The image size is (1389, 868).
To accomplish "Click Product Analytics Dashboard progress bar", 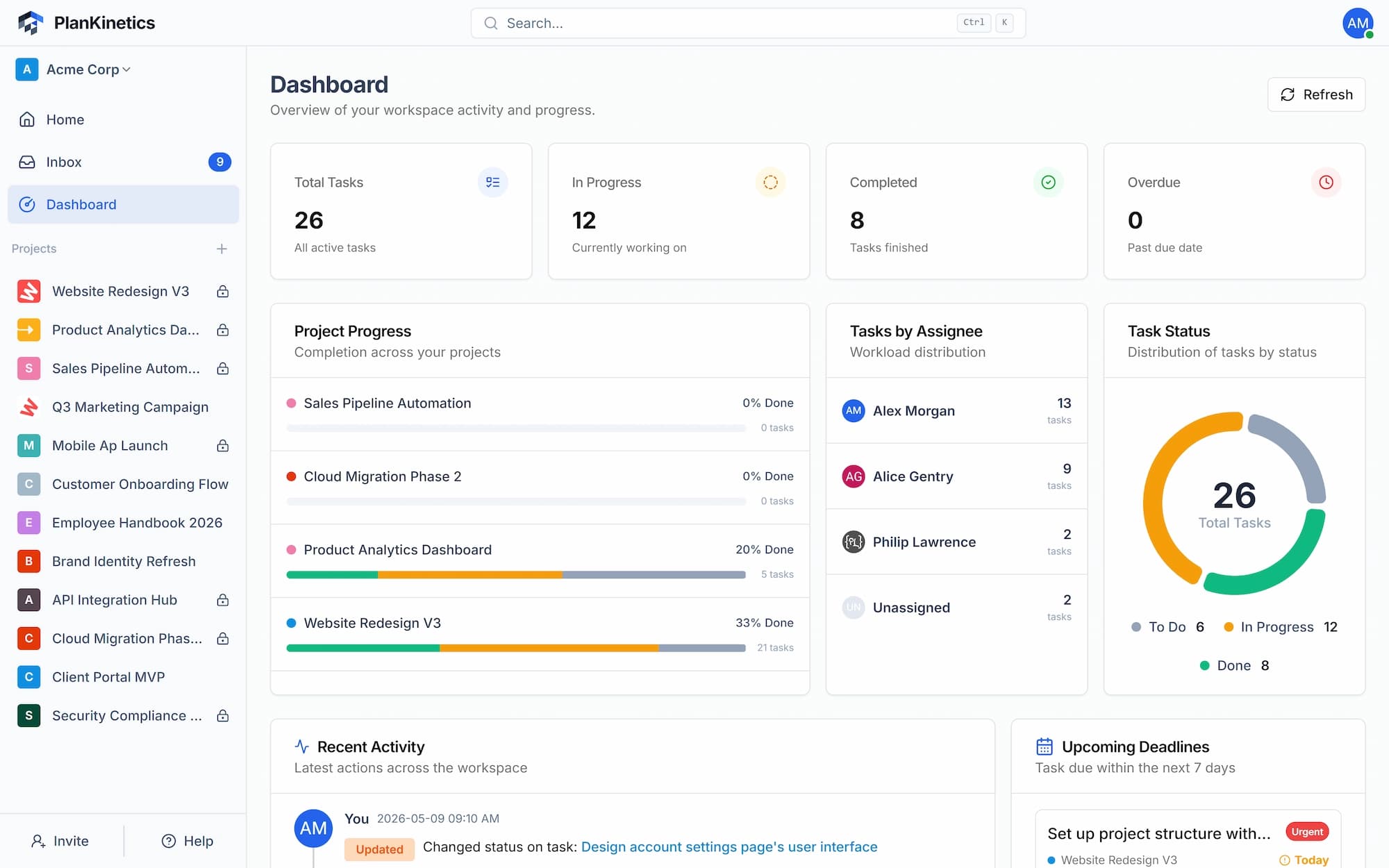I will (x=516, y=575).
